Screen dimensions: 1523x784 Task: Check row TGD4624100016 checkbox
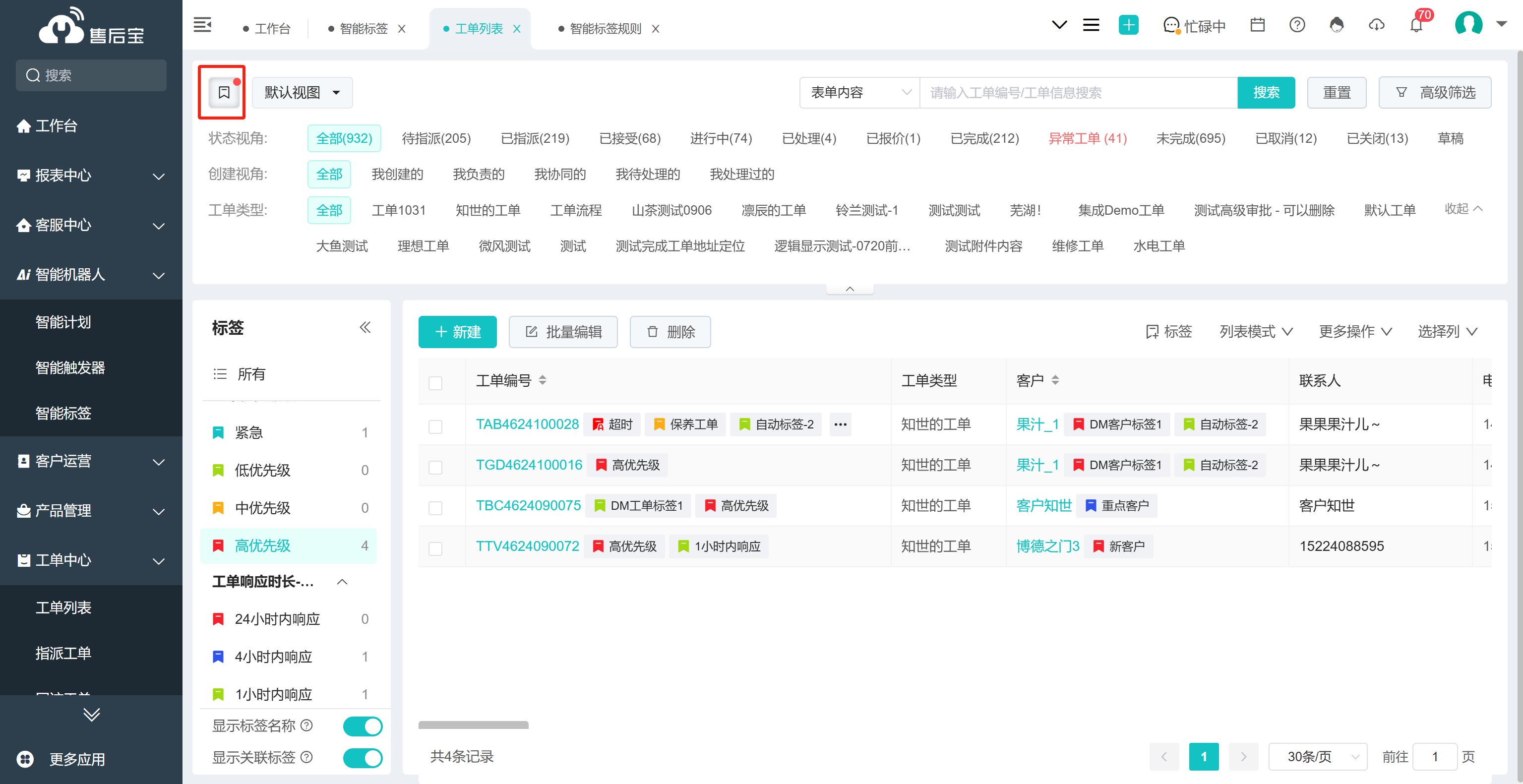[435, 468]
